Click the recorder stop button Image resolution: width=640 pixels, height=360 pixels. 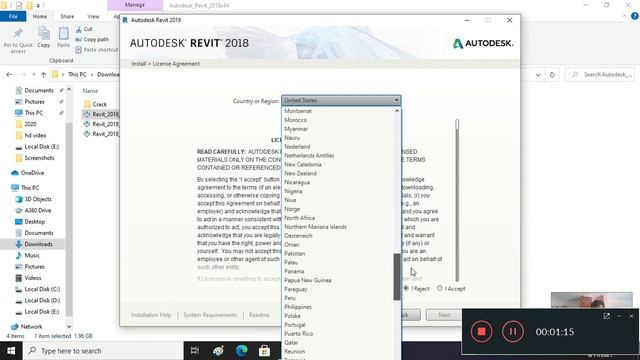click(482, 331)
